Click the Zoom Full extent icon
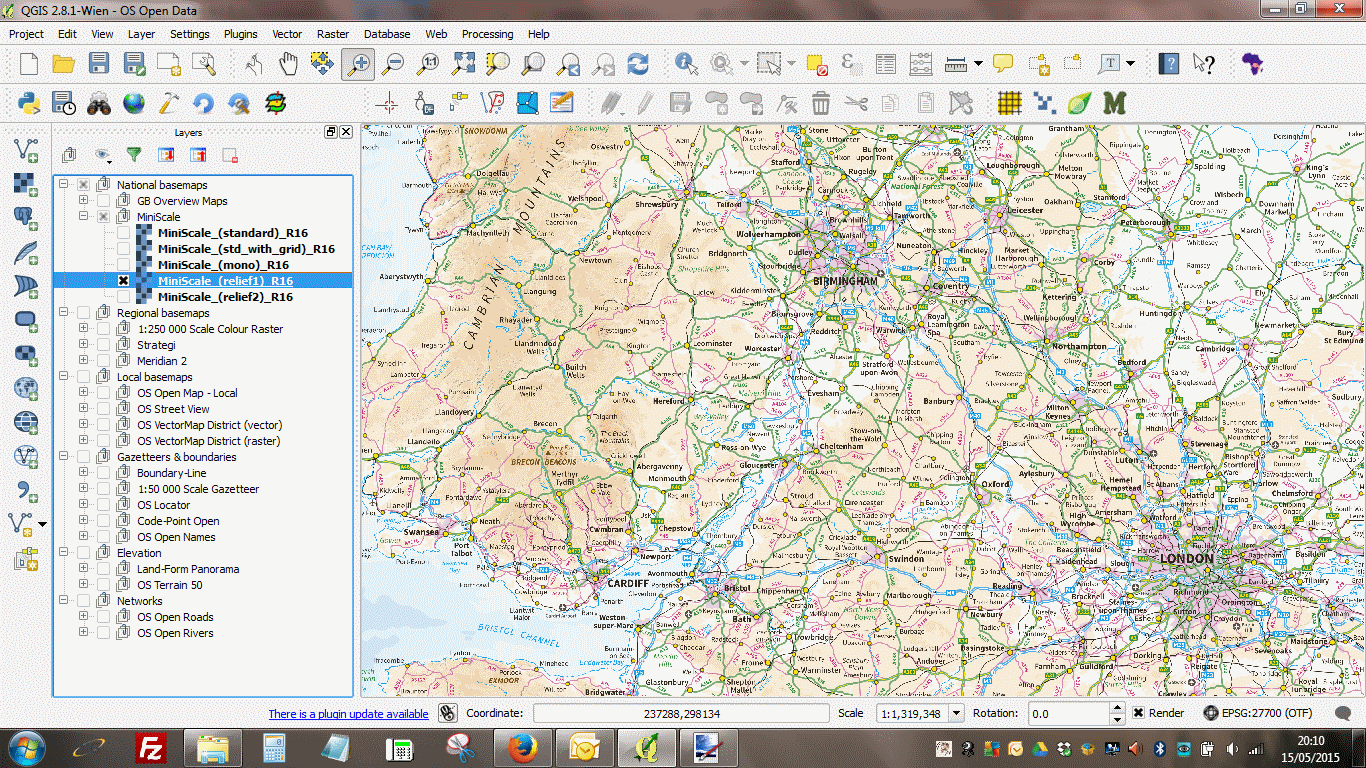 point(463,65)
